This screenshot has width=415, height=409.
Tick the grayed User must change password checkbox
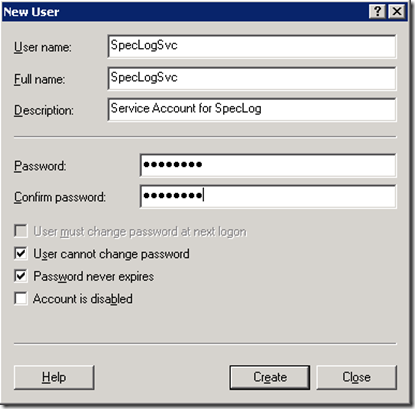tap(21, 231)
